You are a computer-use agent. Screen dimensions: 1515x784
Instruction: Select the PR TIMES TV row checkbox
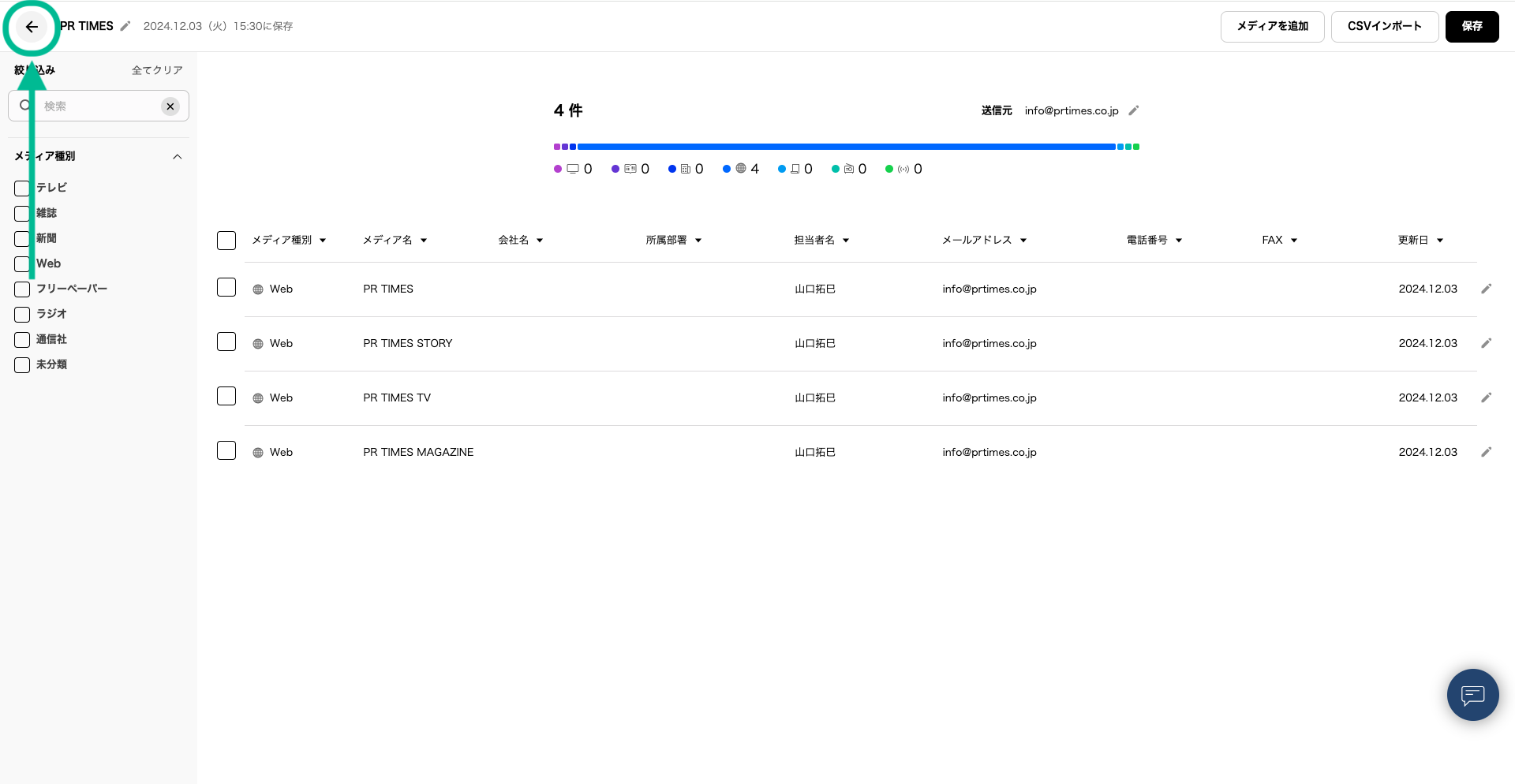click(226, 396)
